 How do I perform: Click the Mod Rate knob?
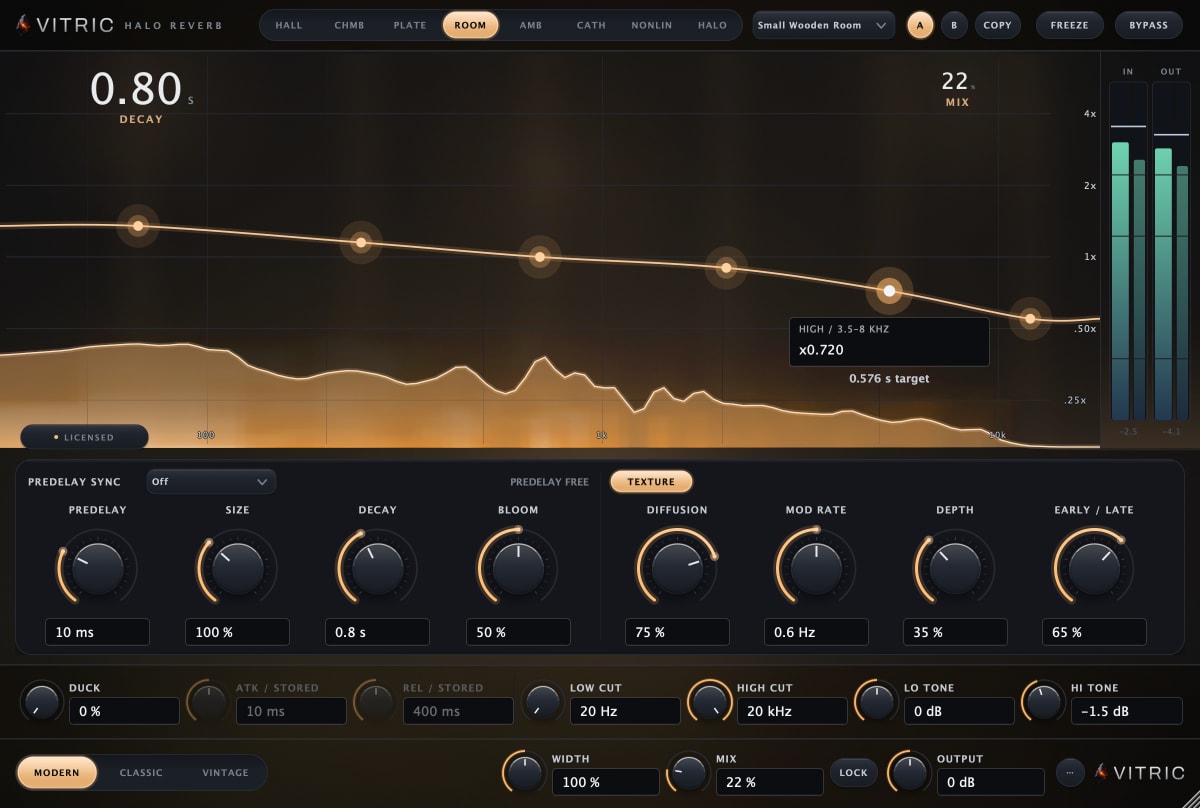pyautogui.click(x=816, y=568)
